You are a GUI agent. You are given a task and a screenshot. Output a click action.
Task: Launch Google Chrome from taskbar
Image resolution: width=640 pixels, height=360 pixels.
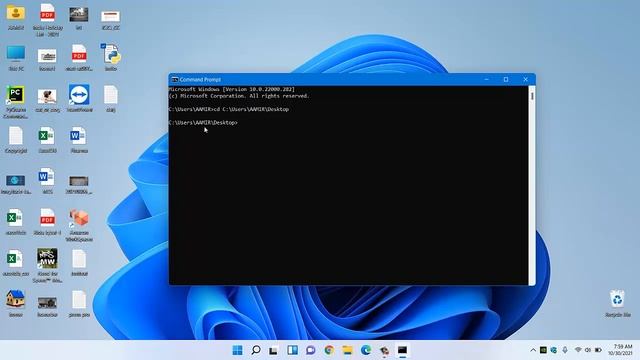[329, 350]
